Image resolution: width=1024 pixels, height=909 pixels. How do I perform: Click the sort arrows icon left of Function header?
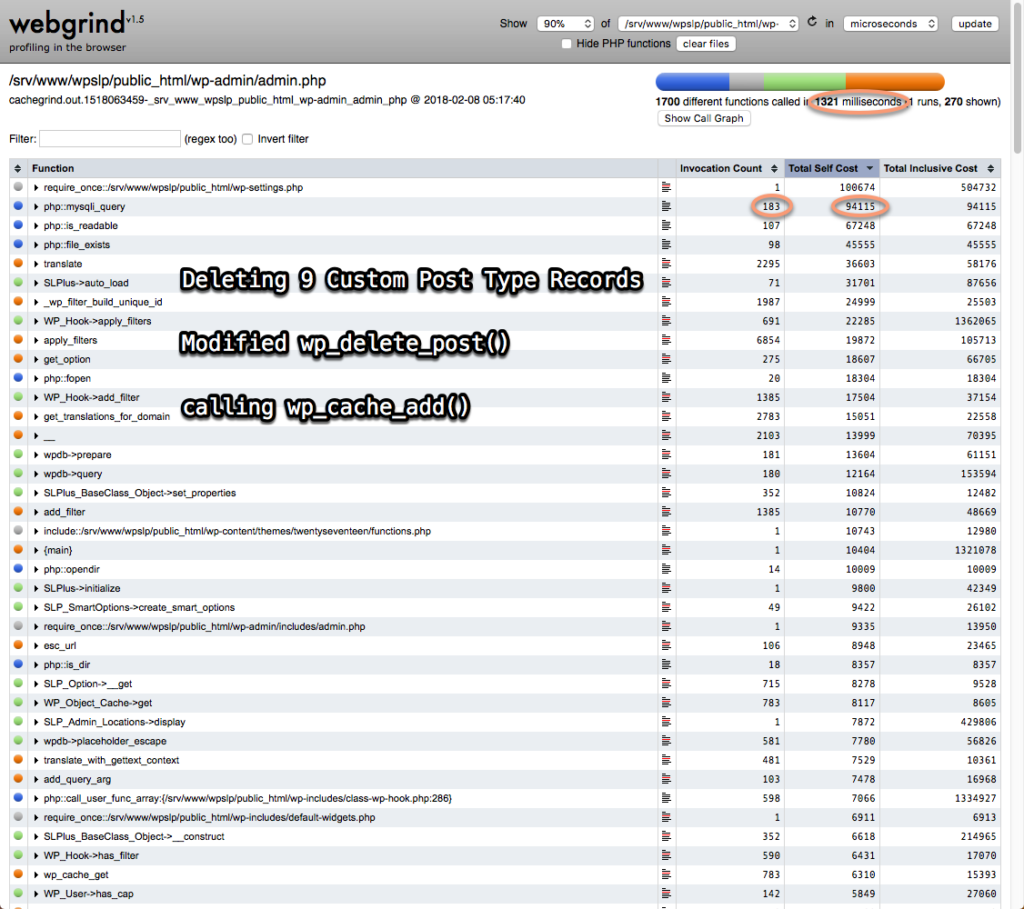(18, 169)
